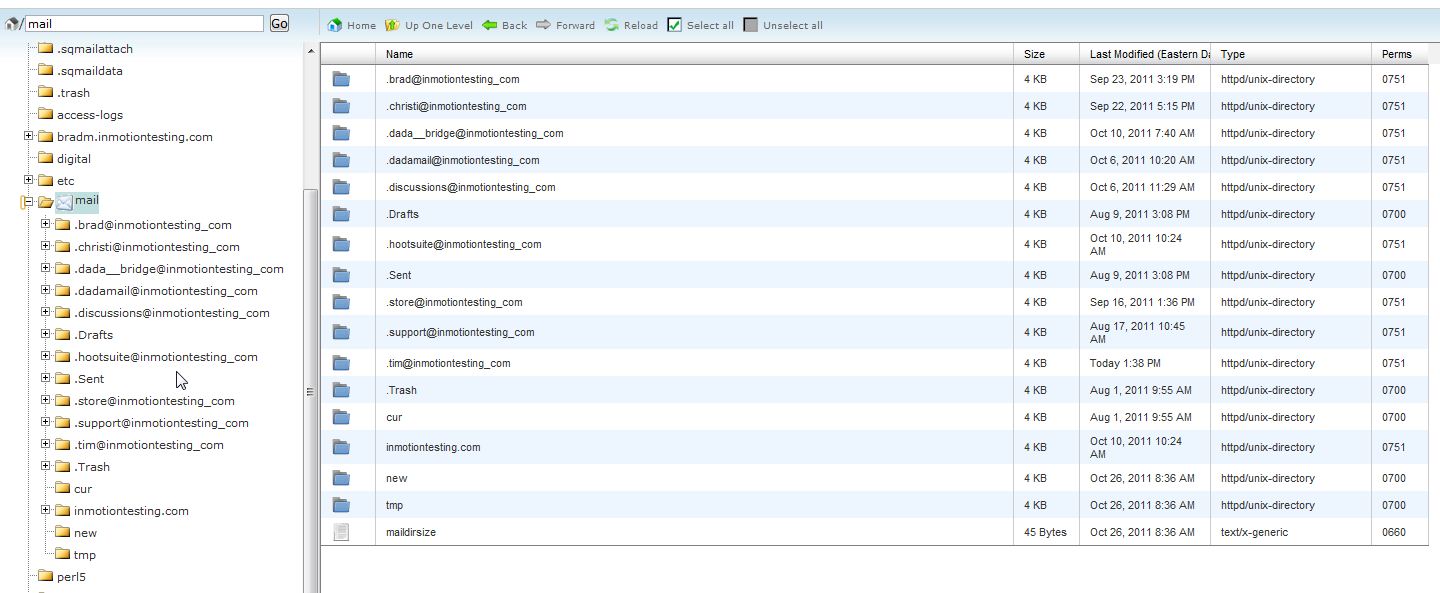The image size is (1440, 593).
Task: Expand the .brad@inmotiontesting_com tree node
Action: pos(45,225)
